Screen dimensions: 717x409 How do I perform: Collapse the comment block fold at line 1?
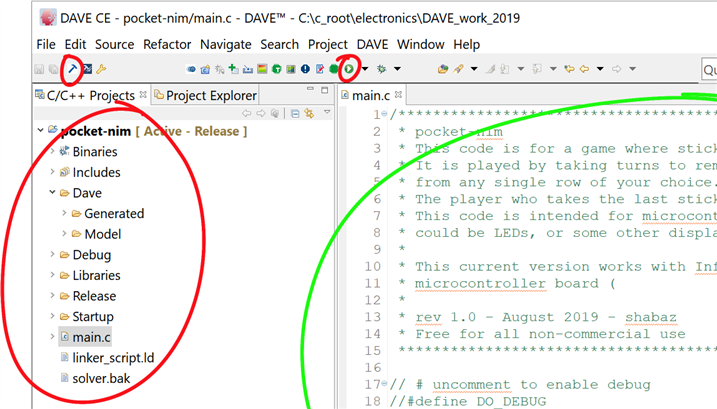[384, 114]
